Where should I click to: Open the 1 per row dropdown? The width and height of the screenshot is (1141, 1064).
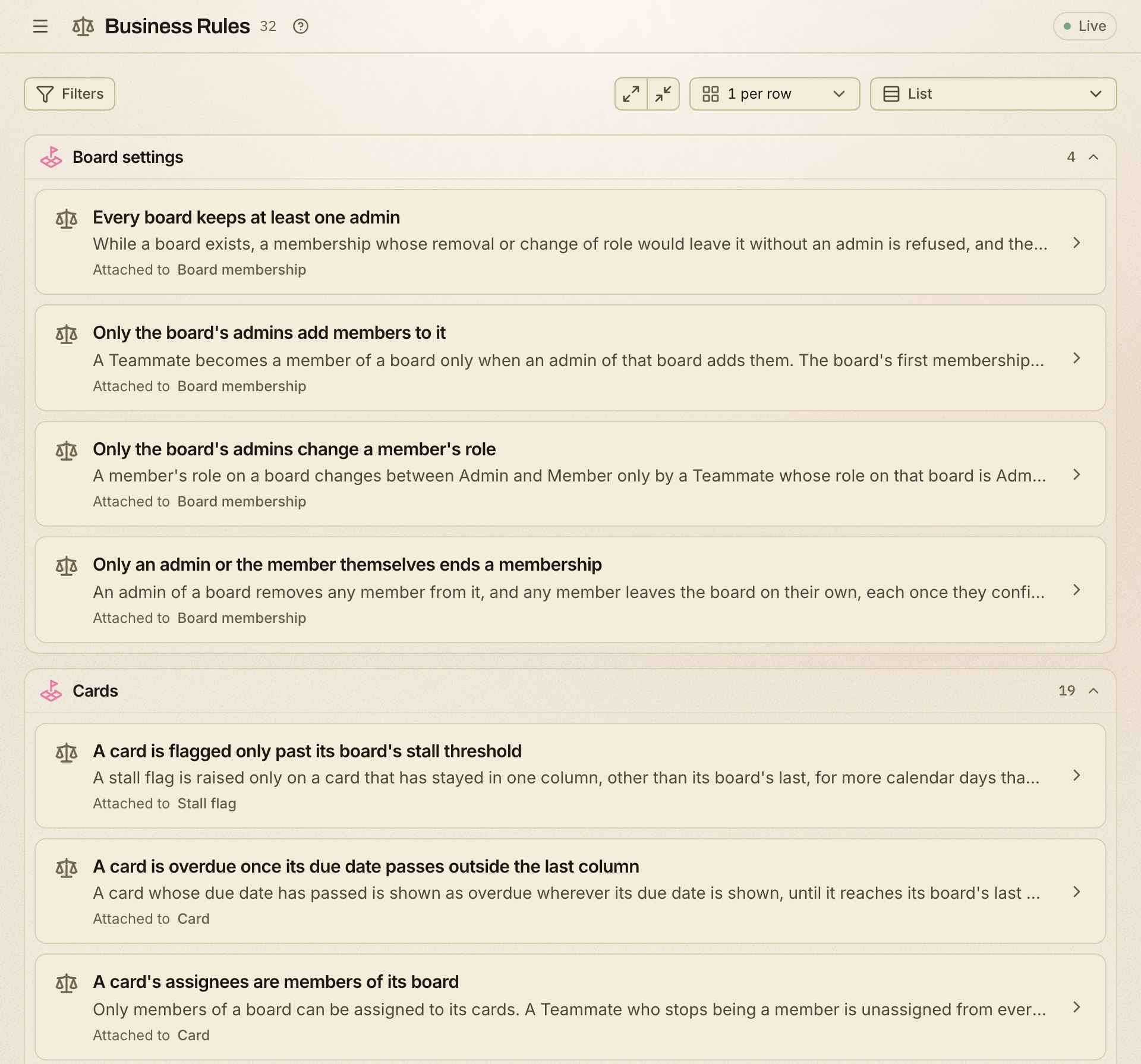774,94
